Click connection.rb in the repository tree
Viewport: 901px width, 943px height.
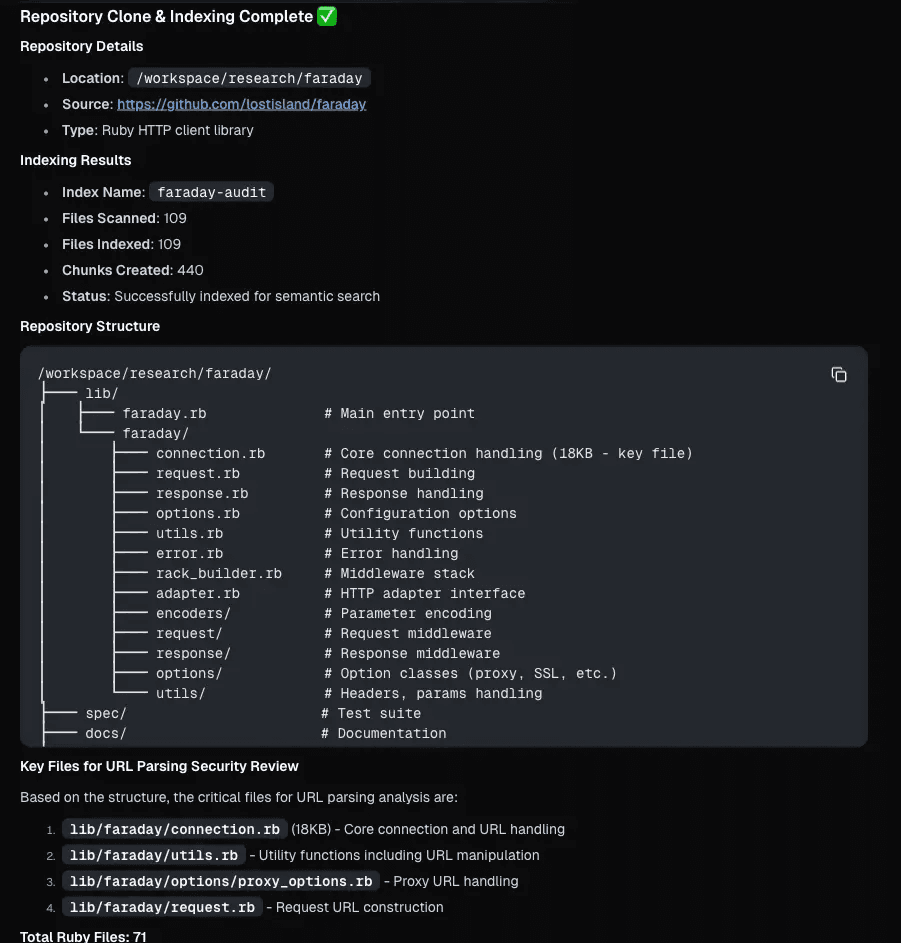click(x=210, y=453)
